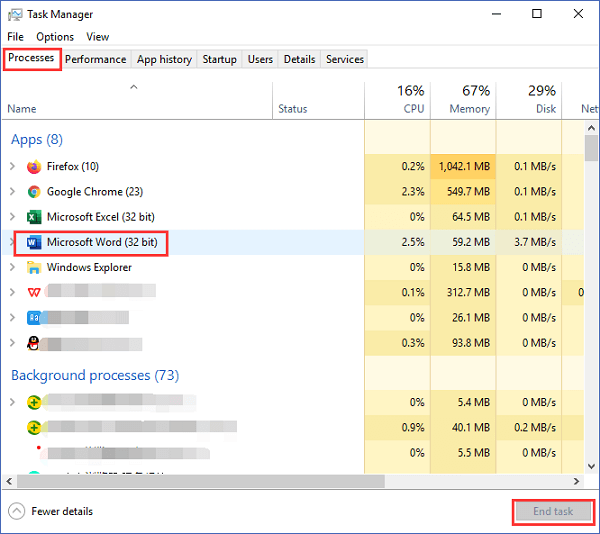Sort by the CPU column header
The height and width of the screenshot is (534, 600).
point(398,100)
